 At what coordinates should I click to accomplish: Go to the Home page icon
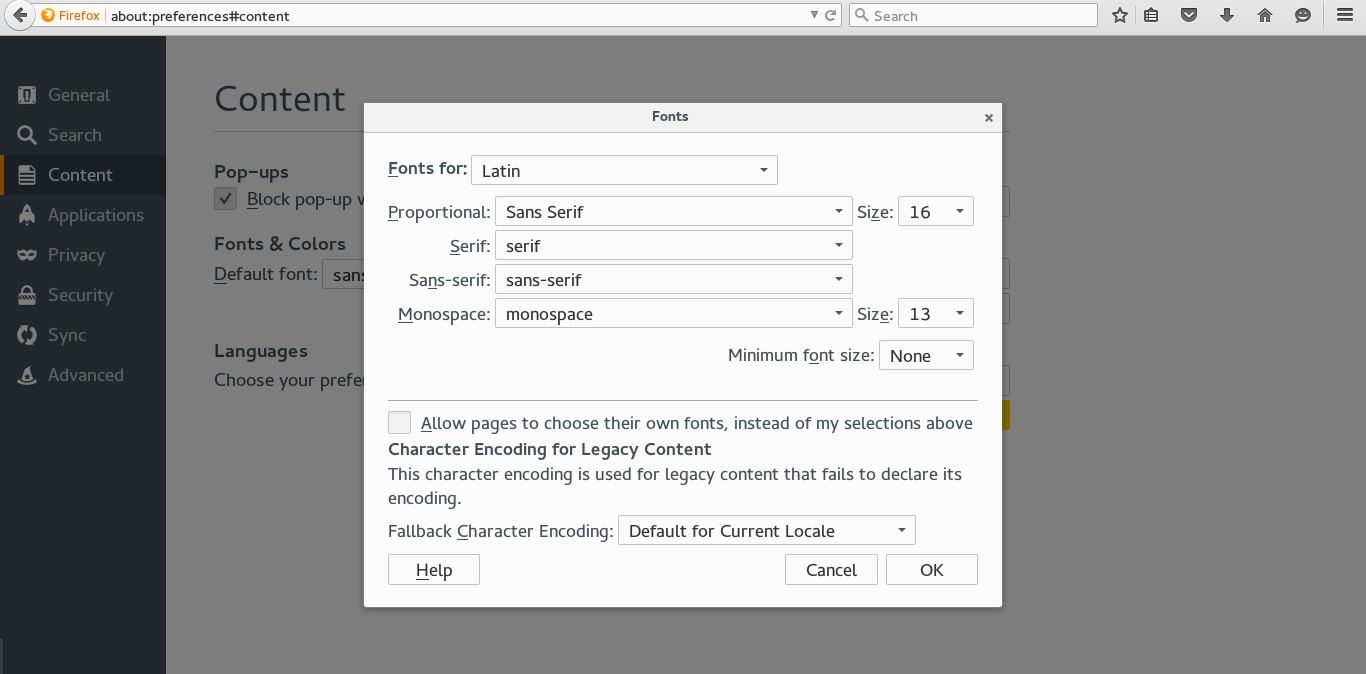tap(1265, 16)
